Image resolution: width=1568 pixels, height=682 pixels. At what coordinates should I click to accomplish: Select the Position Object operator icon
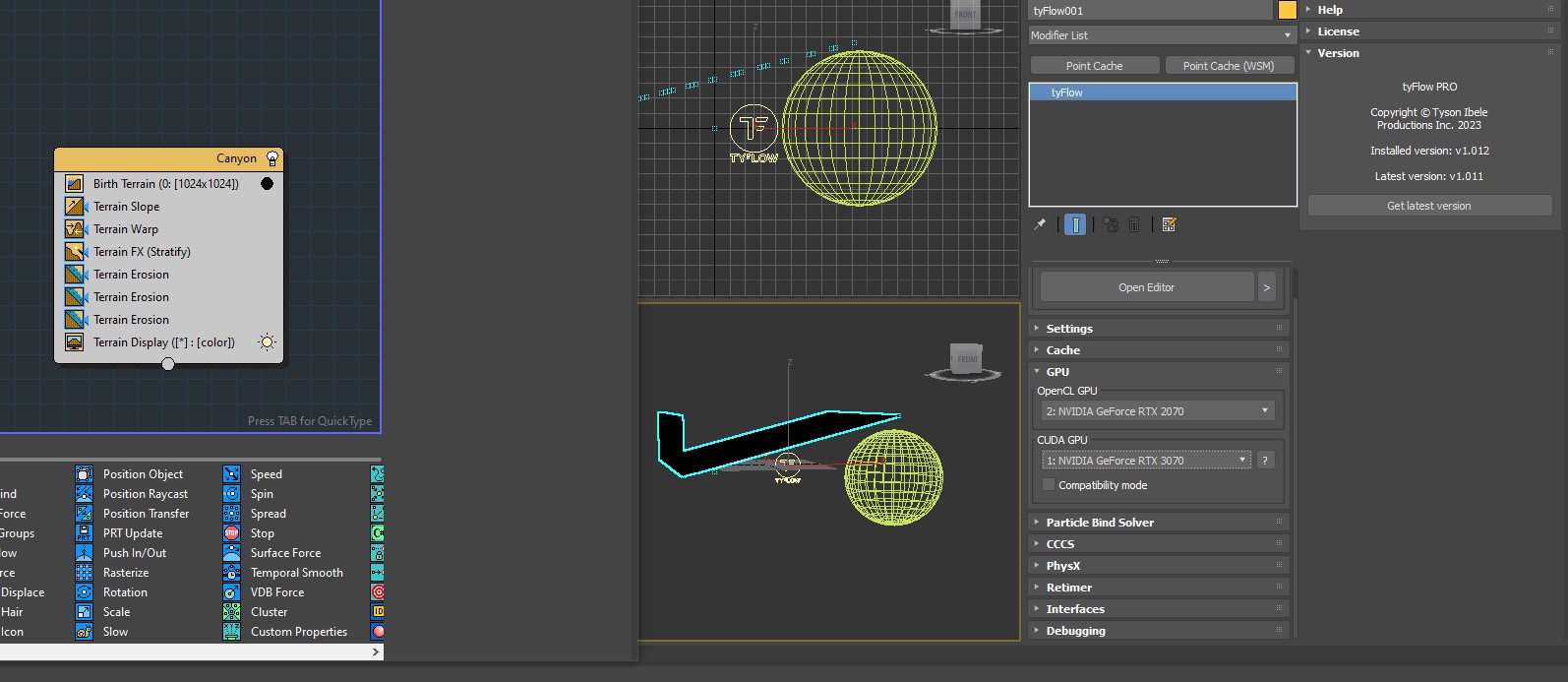click(85, 474)
